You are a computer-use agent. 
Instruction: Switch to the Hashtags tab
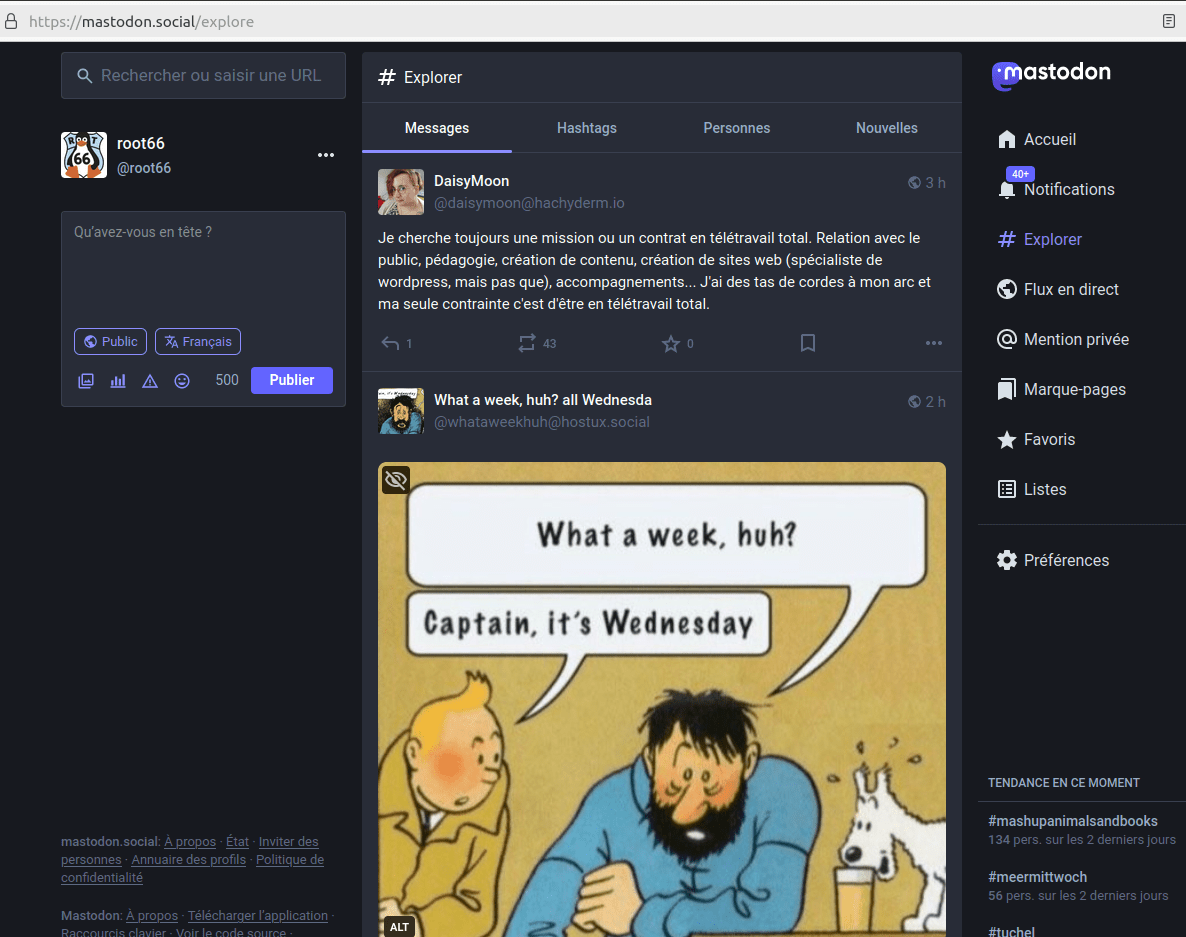(586, 128)
